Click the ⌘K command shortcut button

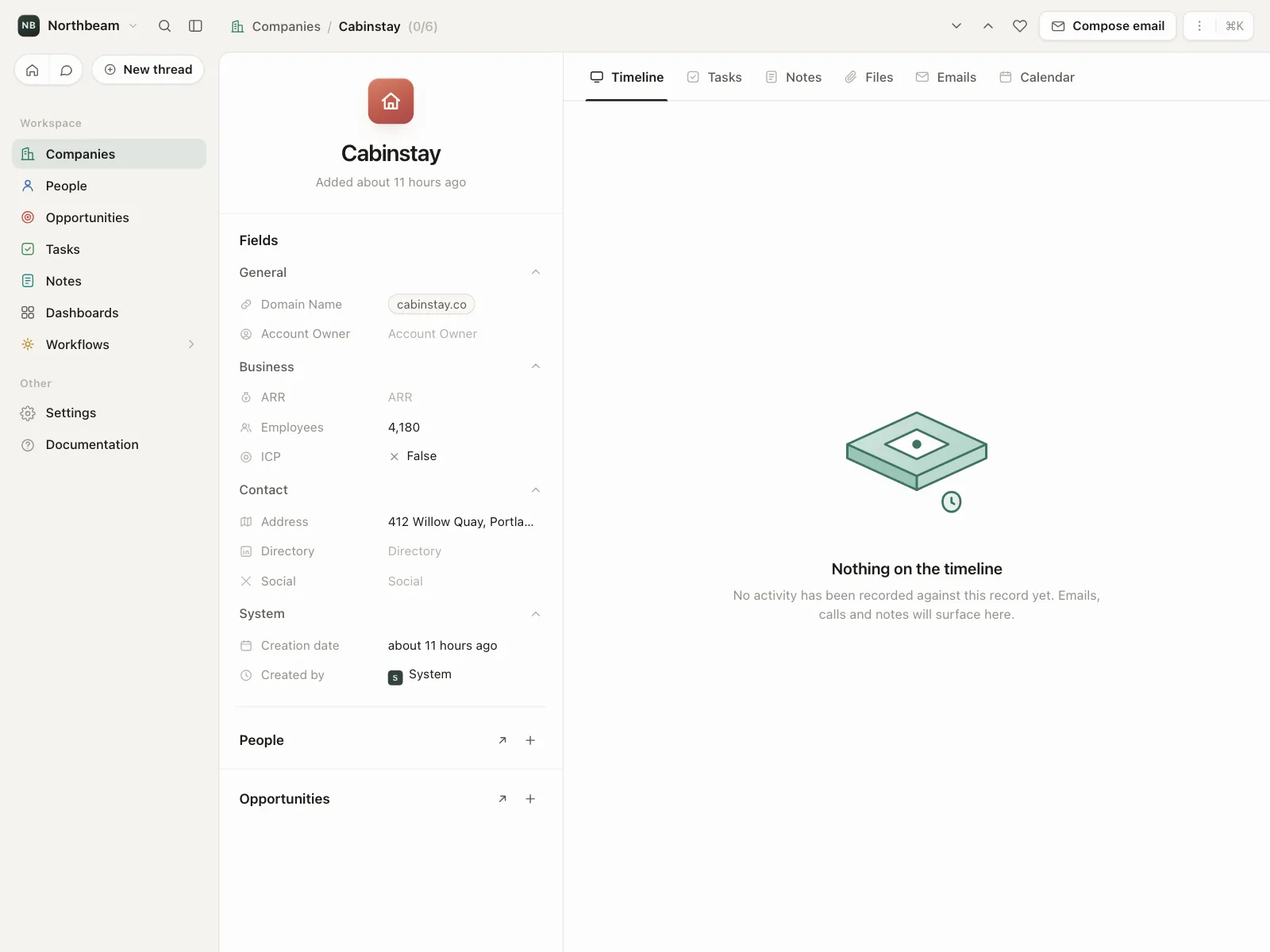[1234, 25]
